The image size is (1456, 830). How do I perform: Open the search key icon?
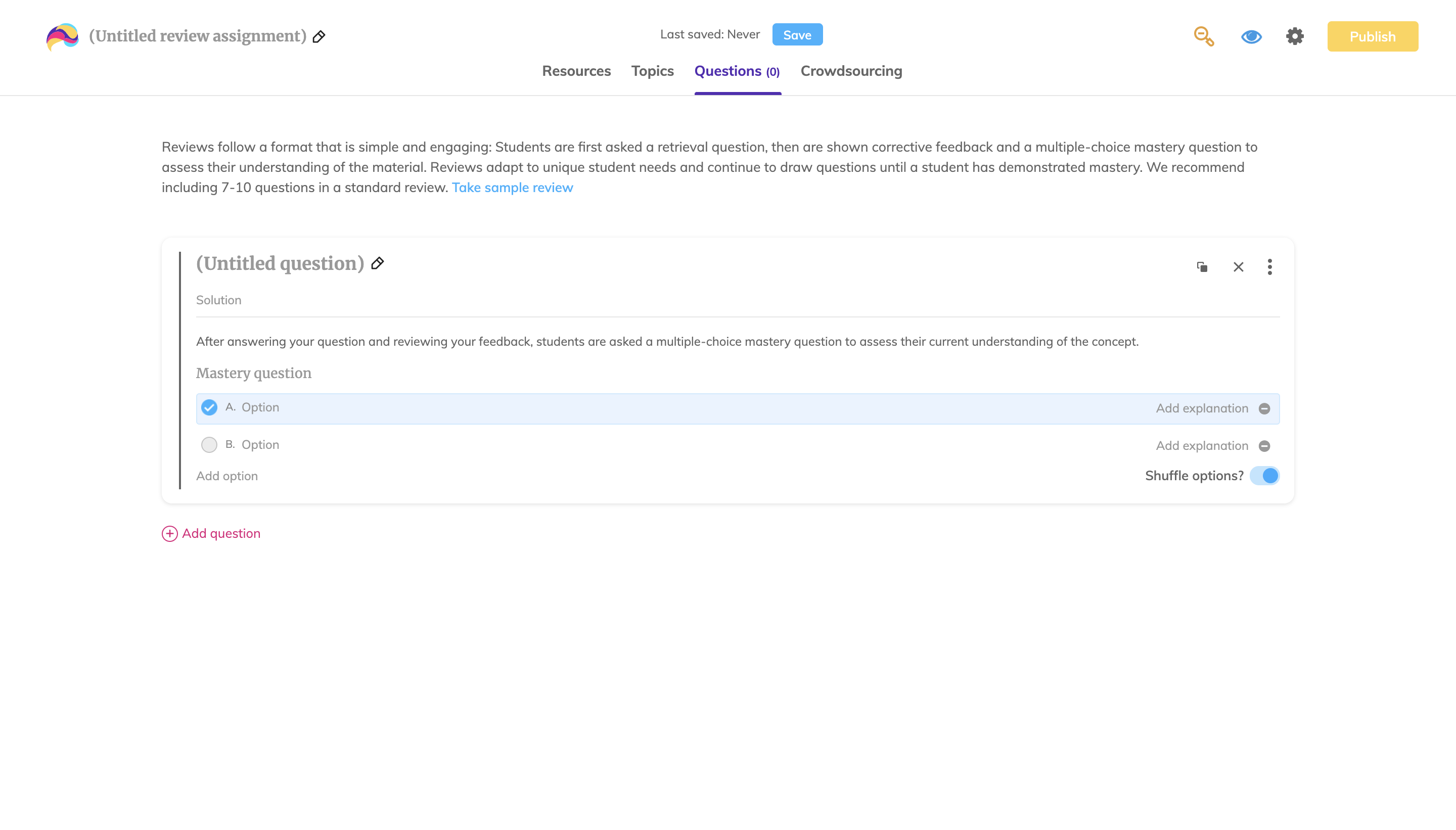(1203, 36)
